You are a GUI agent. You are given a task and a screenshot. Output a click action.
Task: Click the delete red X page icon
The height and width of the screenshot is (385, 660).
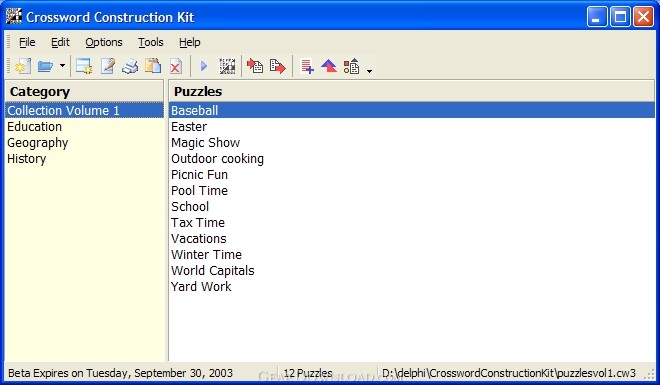coord(176,66)
